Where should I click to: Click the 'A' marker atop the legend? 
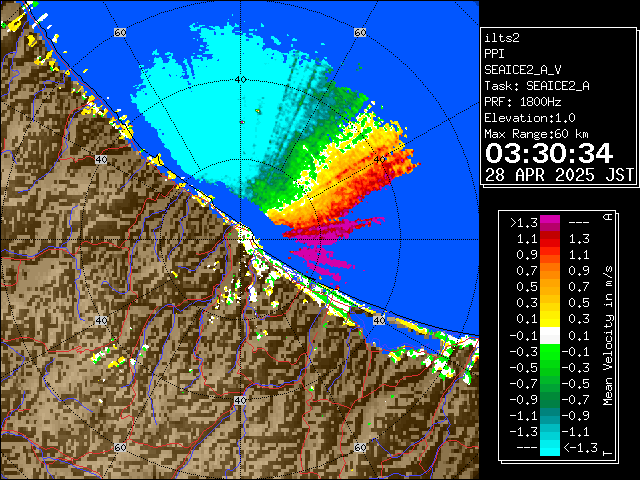click(x=608, y=217)
